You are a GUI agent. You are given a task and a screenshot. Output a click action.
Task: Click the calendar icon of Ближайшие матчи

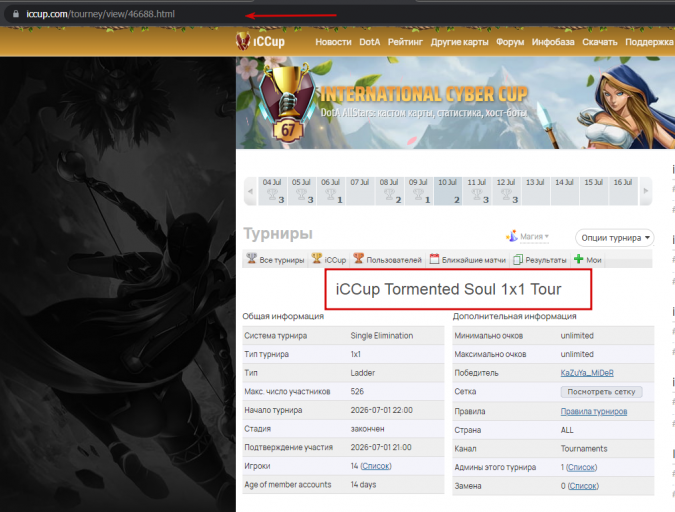tap(434, 259)
